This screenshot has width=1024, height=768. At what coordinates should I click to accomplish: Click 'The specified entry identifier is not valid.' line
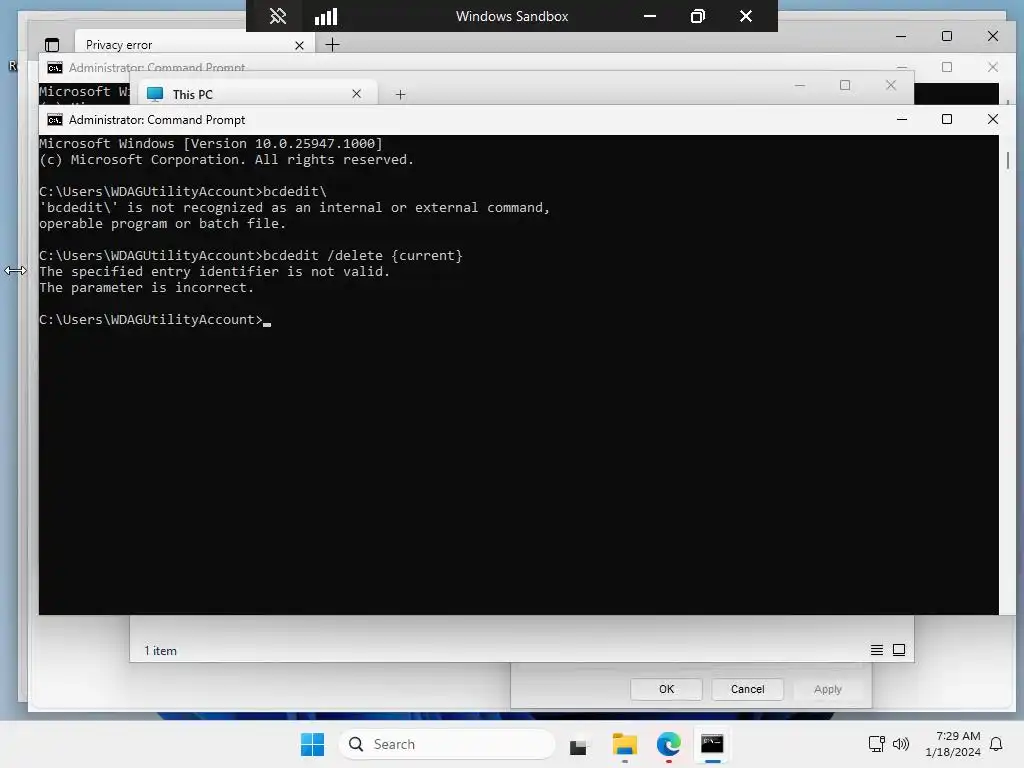[214, 272]
